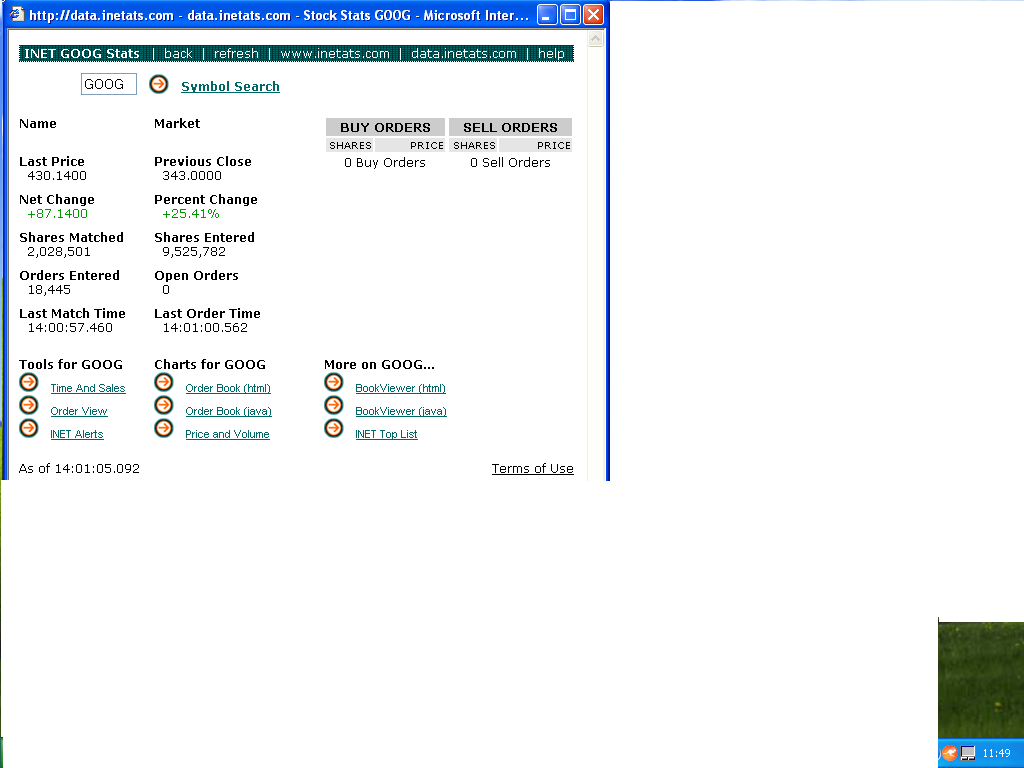
Task: Click the arrow icon next to BookViewer (html)
Action: pos(334,382)
